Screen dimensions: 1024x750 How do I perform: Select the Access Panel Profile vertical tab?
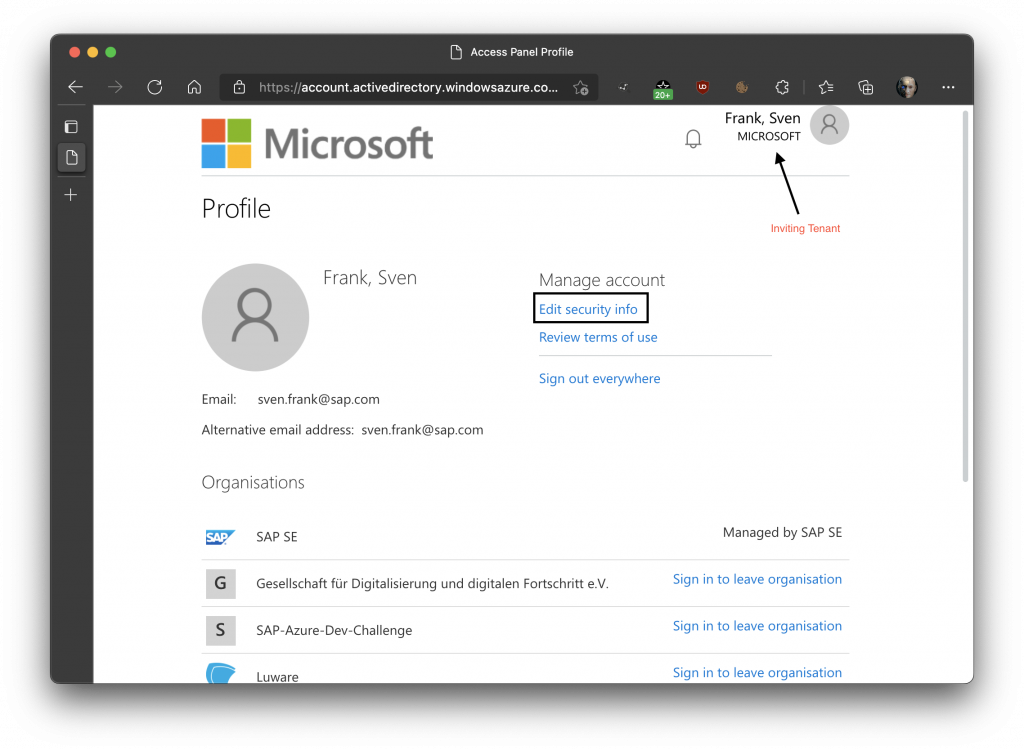[71, 157]
